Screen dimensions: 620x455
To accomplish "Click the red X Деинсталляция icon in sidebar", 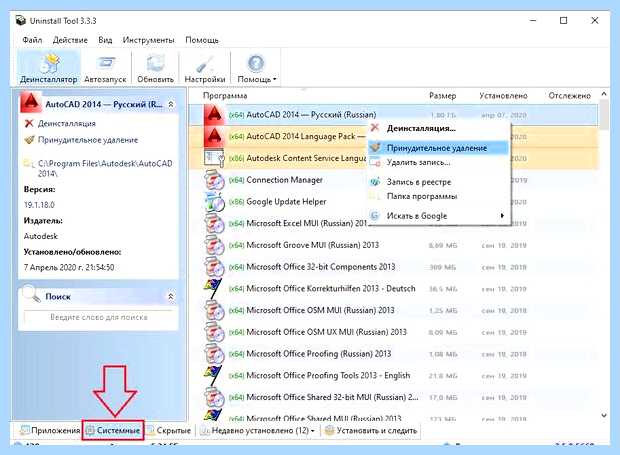I will point(29,123).
